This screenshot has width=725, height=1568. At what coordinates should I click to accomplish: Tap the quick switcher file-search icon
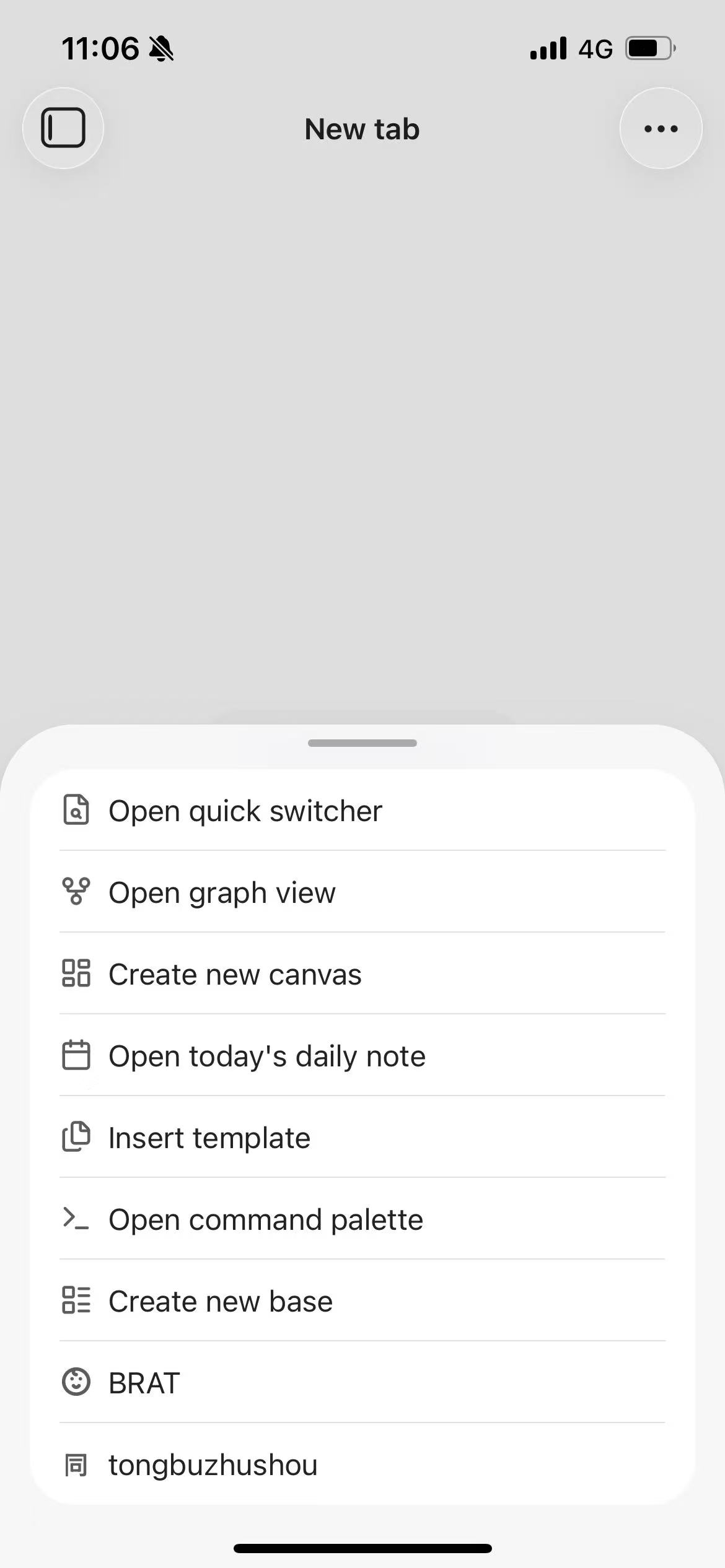[x=76, y=810]
